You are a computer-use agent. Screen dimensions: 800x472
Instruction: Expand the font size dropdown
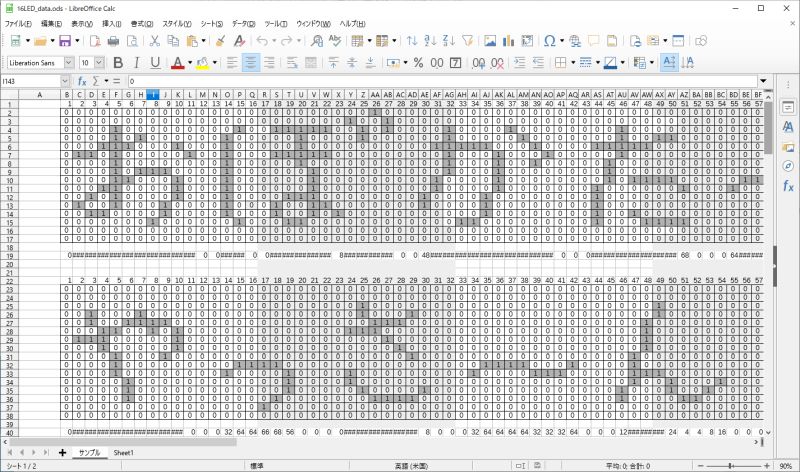coord(98,62)
